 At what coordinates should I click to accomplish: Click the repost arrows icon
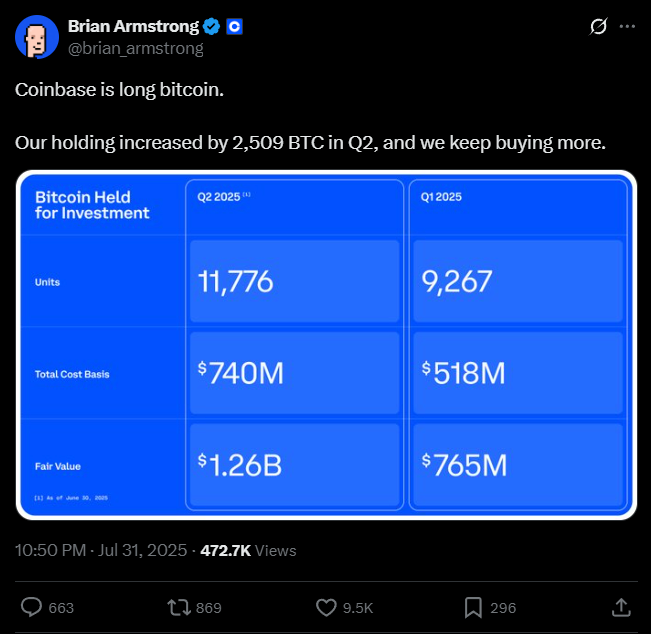pyautogui.click(x=179, y=607)
